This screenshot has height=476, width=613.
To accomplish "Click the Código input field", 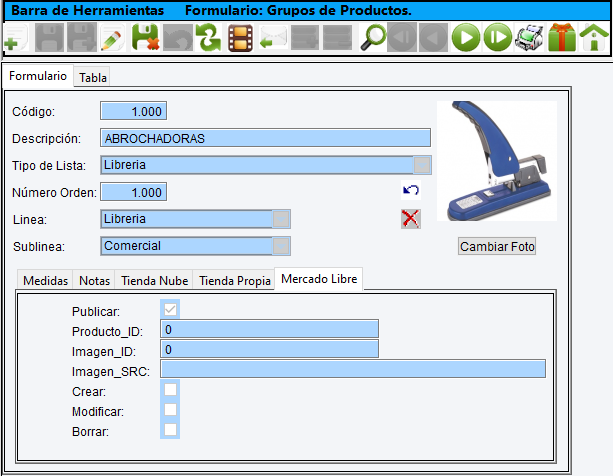I will [133, 111].
